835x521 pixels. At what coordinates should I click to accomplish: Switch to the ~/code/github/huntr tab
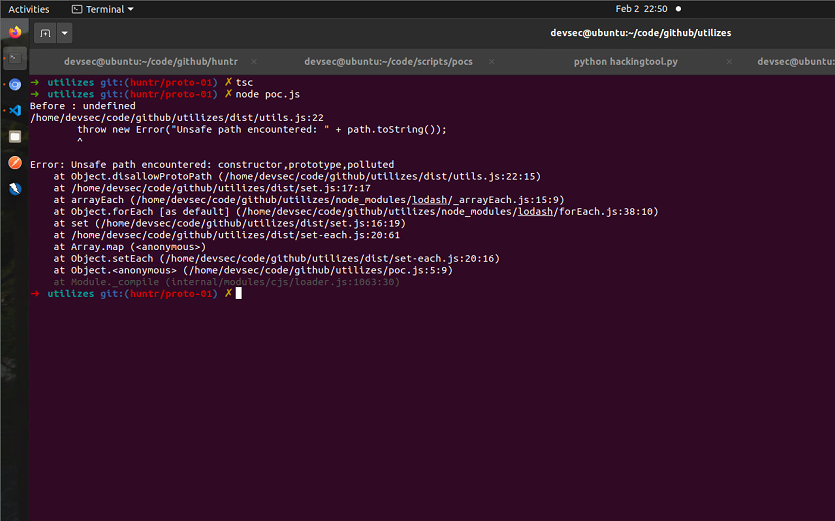click(x=151, y=62)
